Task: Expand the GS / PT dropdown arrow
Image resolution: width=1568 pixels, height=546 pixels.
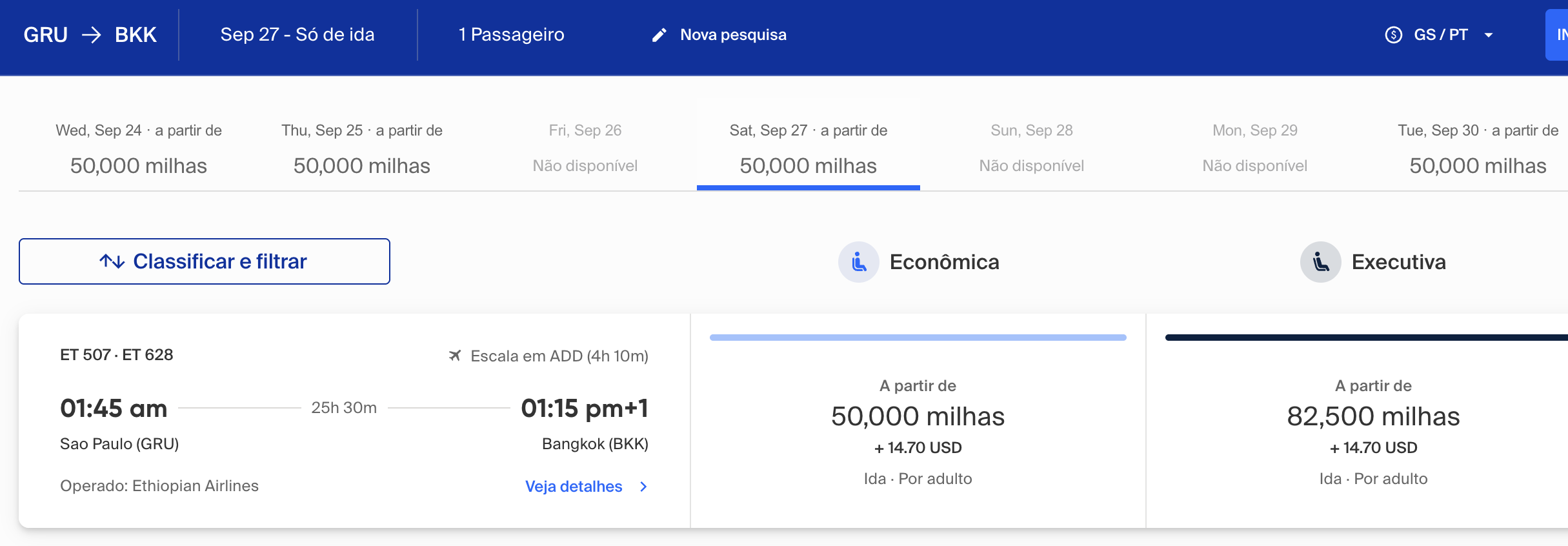Action: pyautogui.click(x=1489, y=35)
